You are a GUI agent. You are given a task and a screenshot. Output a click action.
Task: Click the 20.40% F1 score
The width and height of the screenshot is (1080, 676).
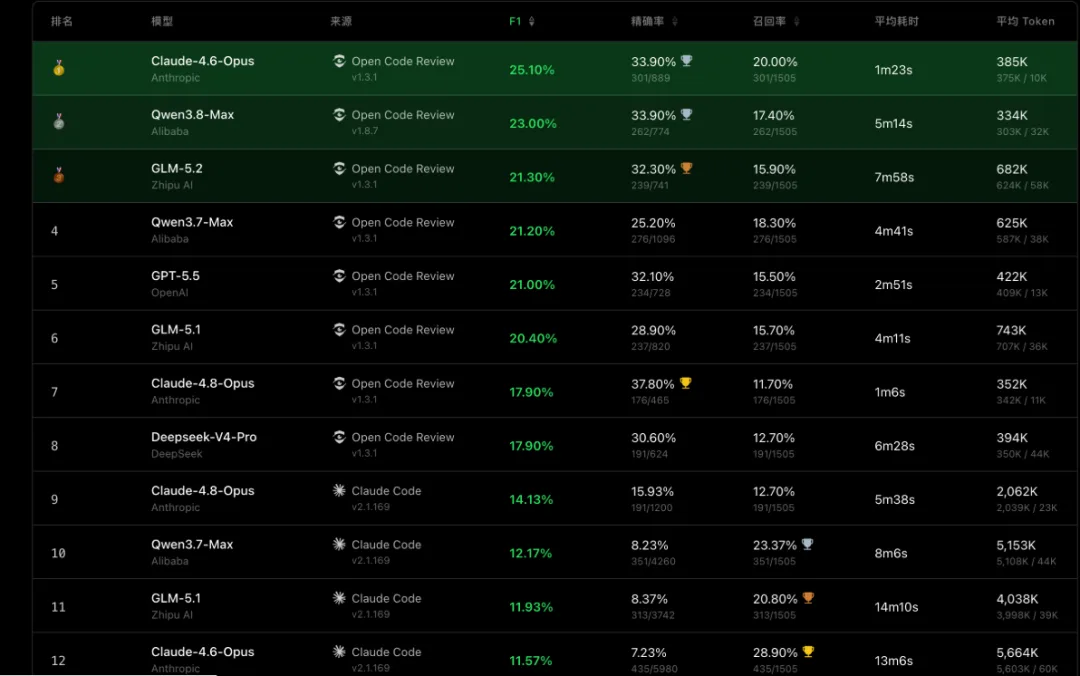click(533, 338)
